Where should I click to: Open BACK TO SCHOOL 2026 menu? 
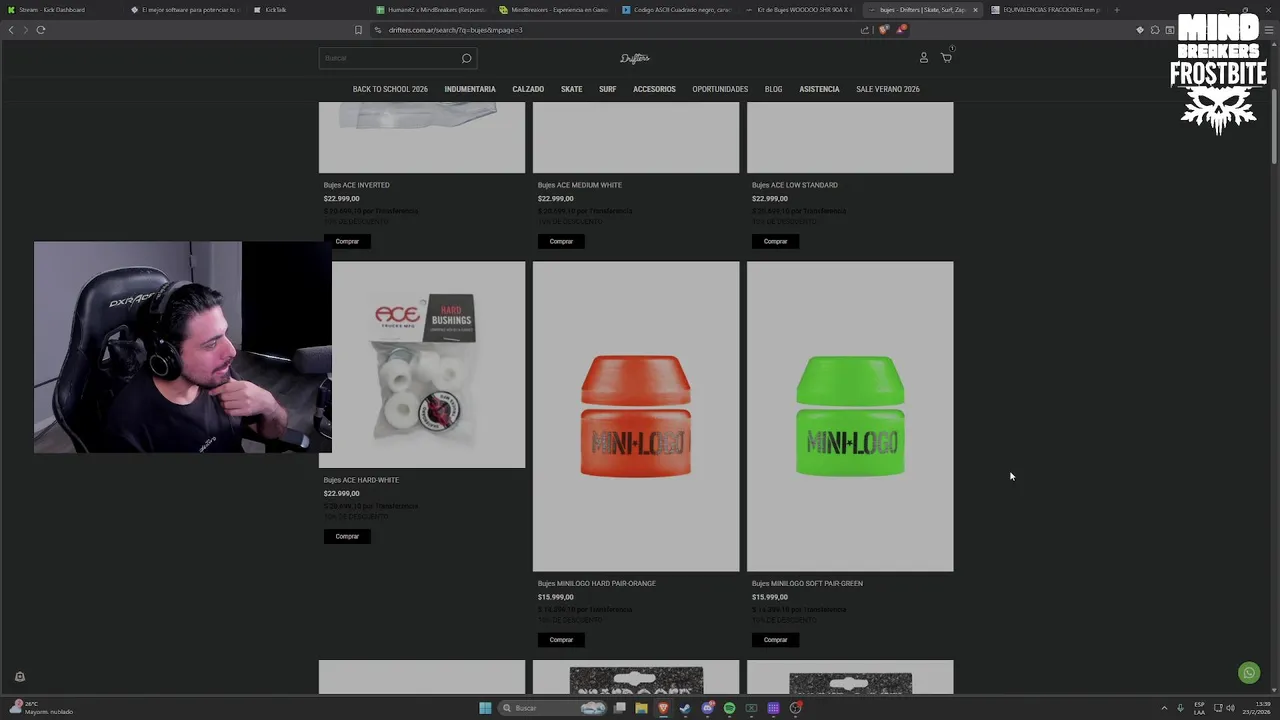390,89
